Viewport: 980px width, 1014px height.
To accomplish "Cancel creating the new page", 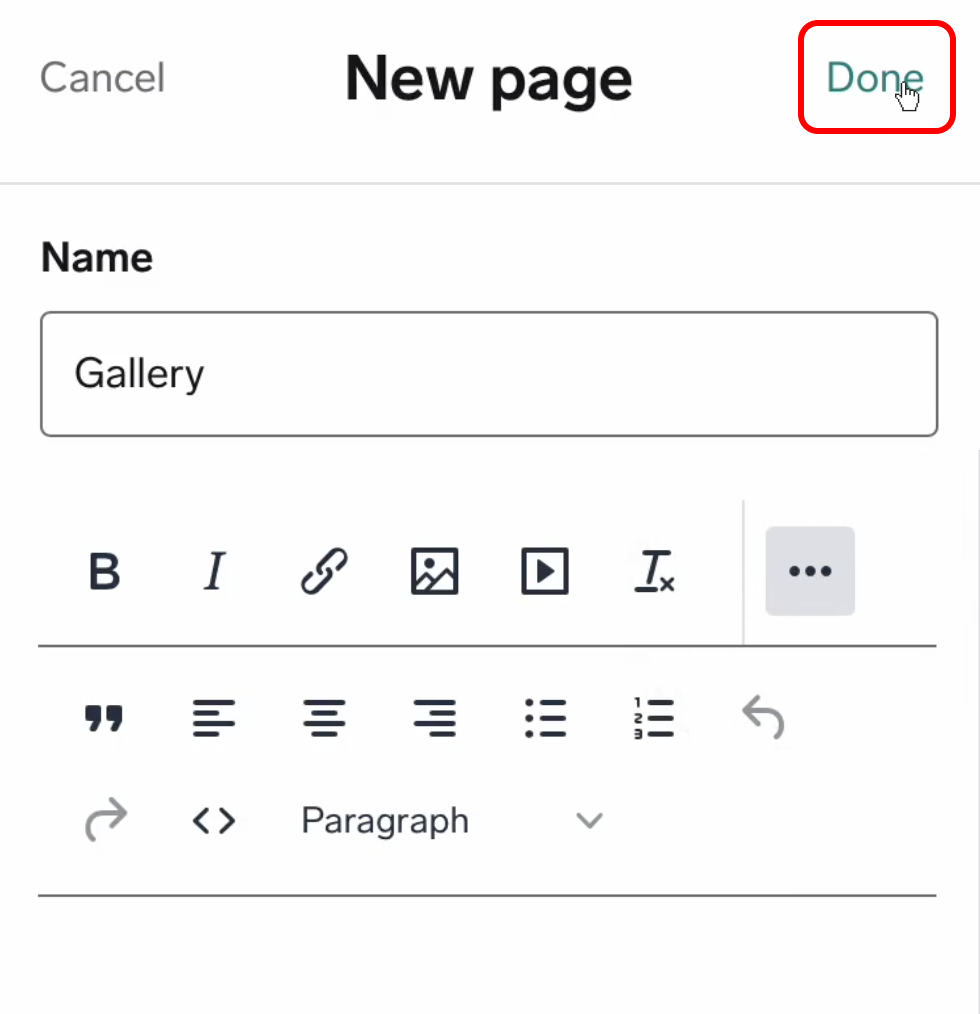I will pyautogui.click(x=102, y=78).
